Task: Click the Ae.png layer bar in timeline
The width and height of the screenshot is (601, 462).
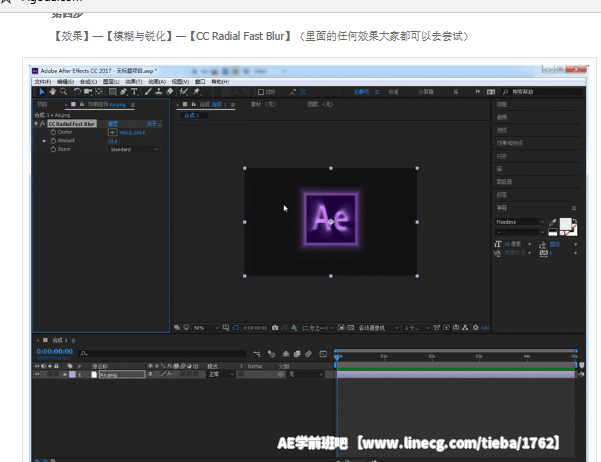Action: [456, 375]
